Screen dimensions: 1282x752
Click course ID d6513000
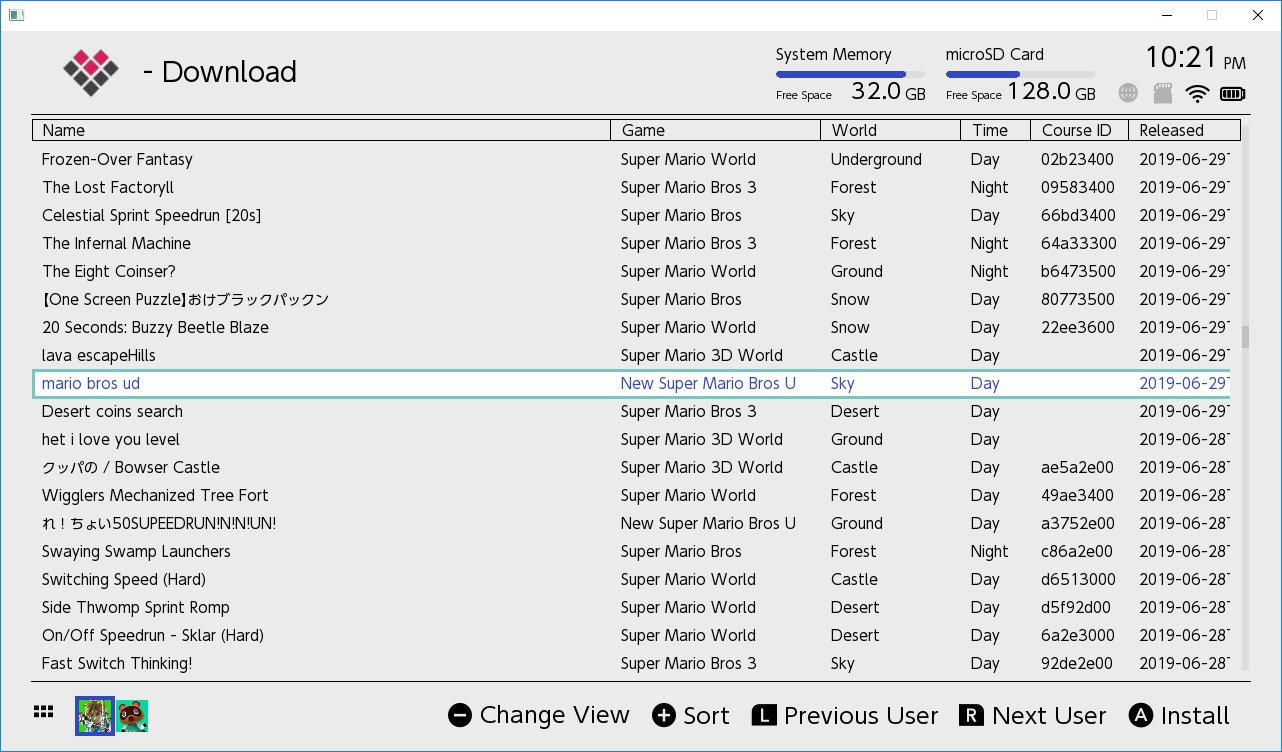(x=1077, y=579)
